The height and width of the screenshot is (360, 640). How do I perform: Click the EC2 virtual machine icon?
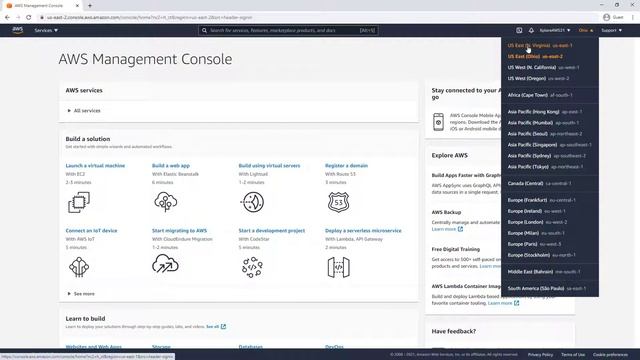click(x=79, y=202)
